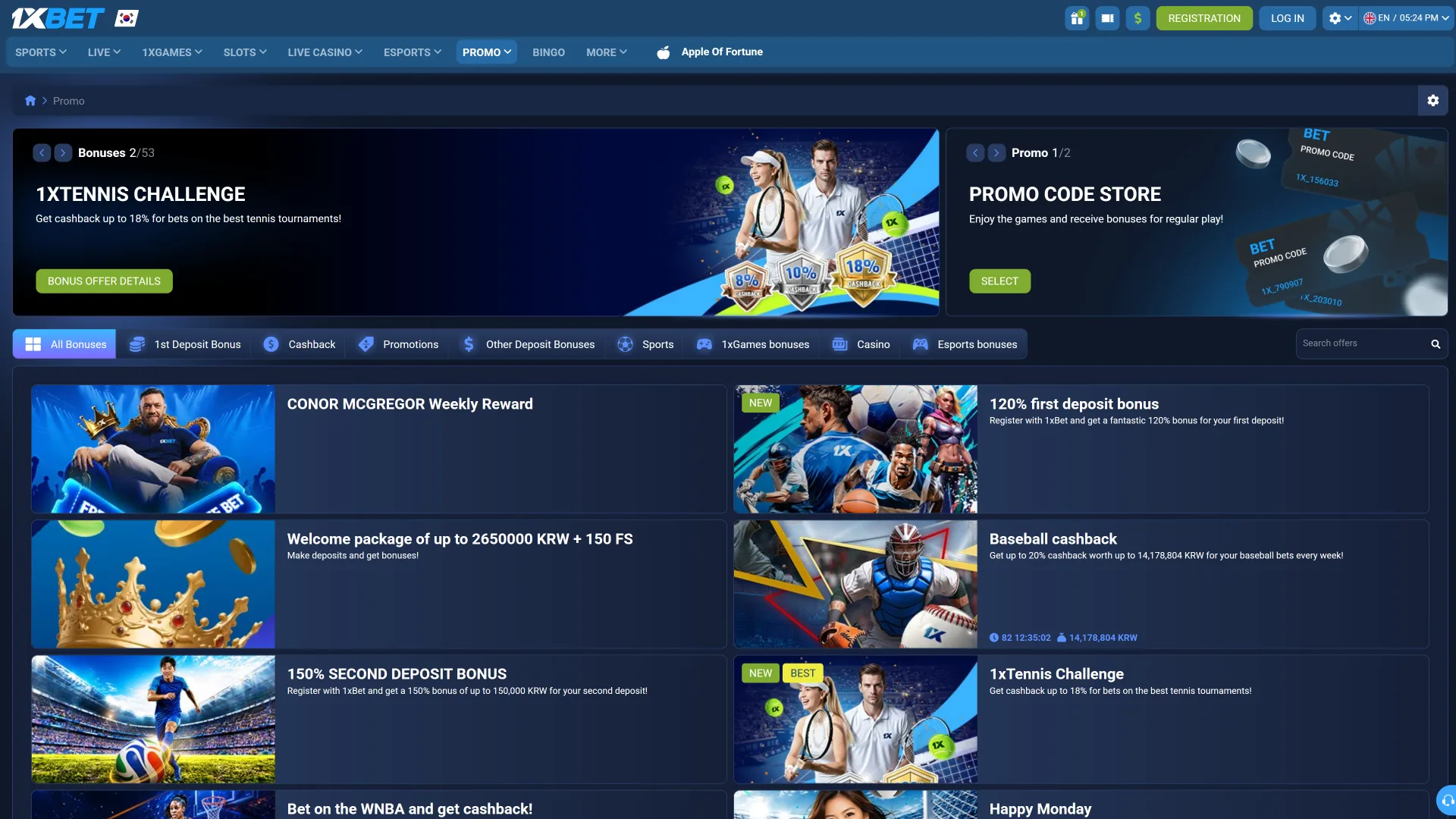Open 120% first deposit bonus thumbnail

tap(855, 449)
